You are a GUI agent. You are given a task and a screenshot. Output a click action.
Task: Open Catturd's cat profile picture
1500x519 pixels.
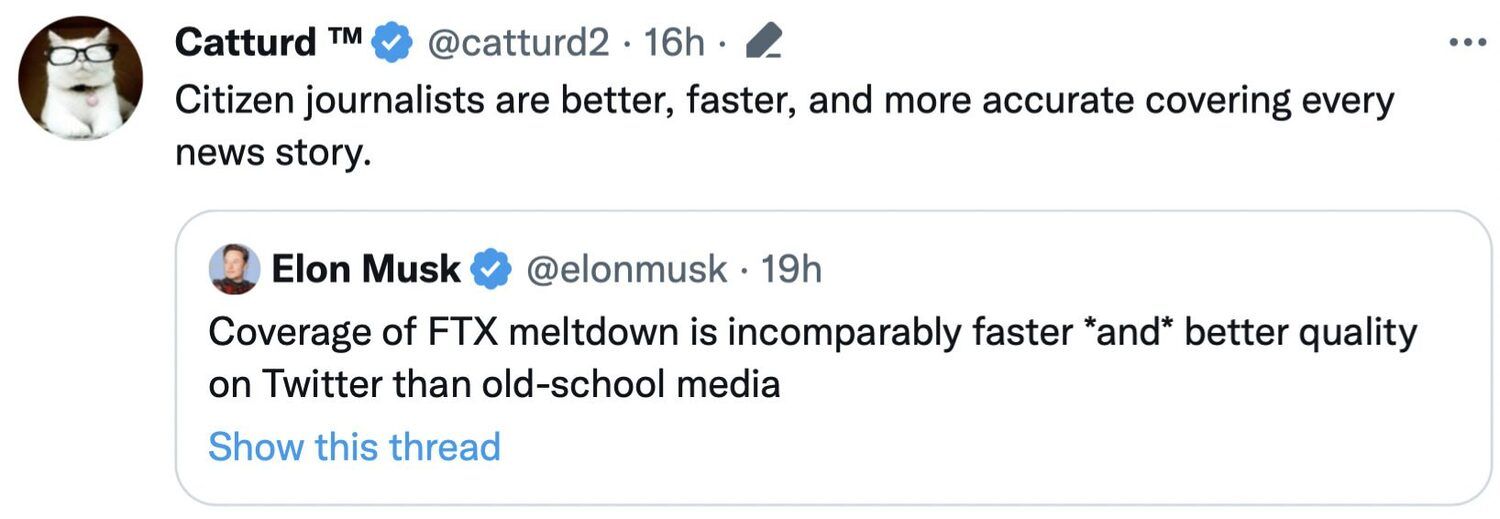tap(81, 79)
